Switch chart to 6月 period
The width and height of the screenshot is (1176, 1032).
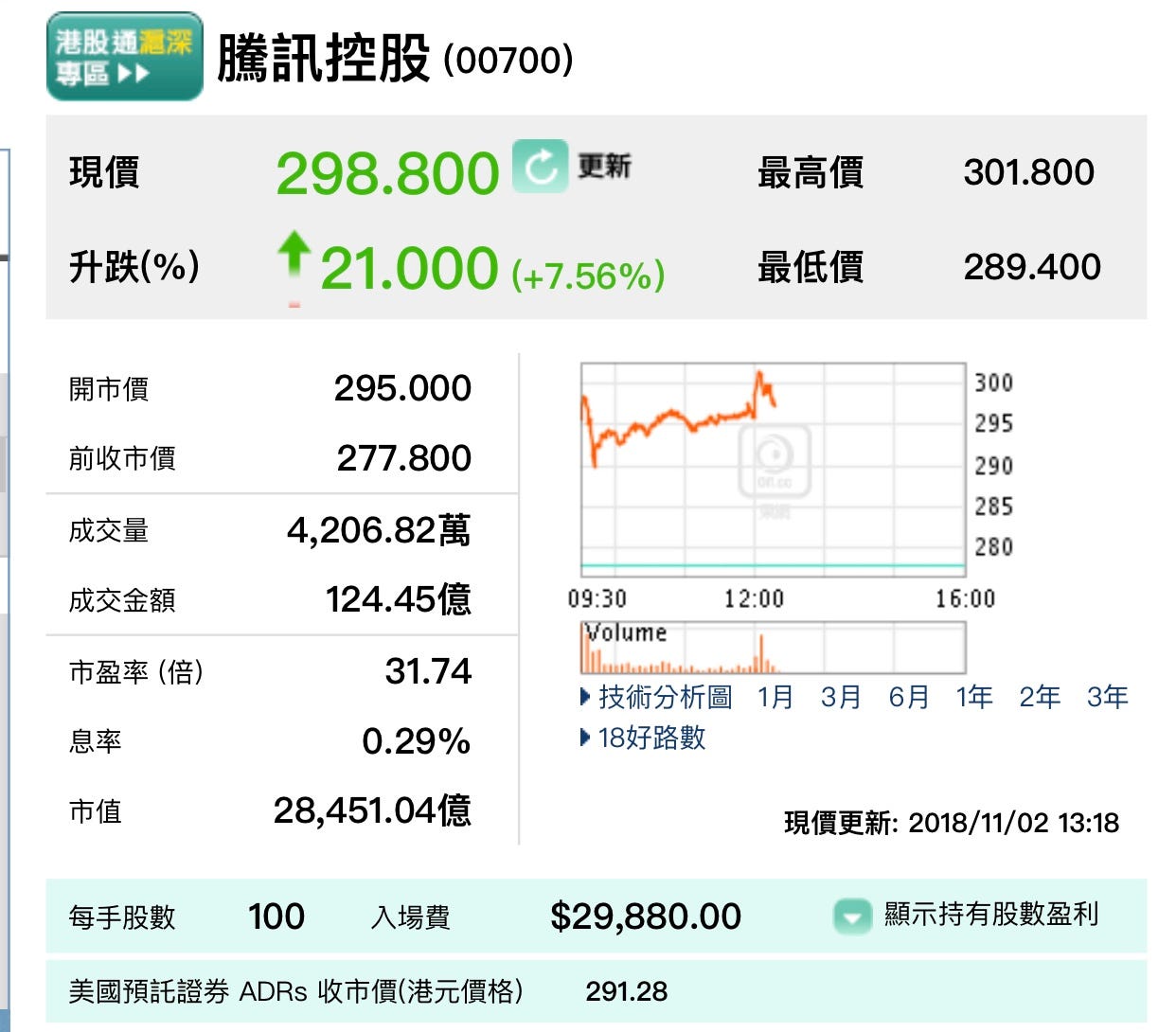(908, 698)
